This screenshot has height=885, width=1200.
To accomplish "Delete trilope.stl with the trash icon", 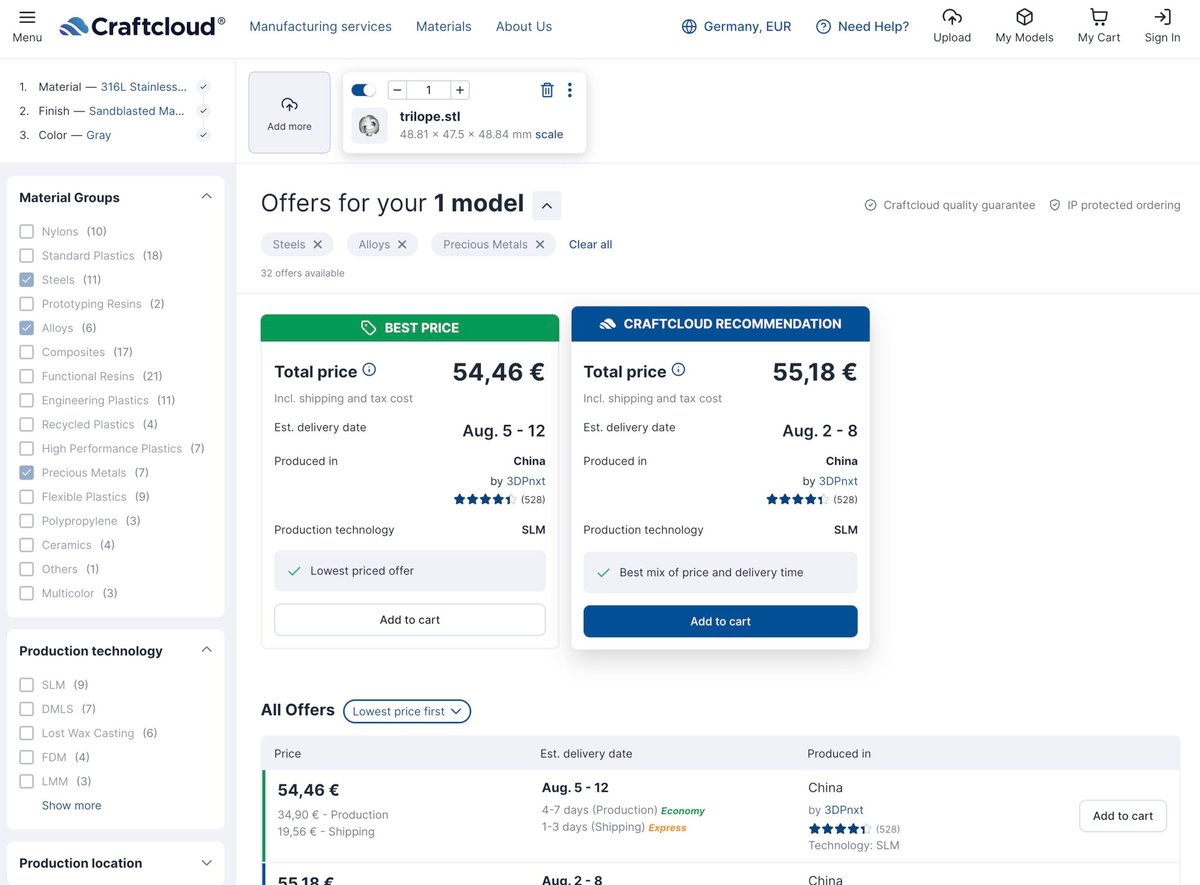I will [x=547, y=90].
